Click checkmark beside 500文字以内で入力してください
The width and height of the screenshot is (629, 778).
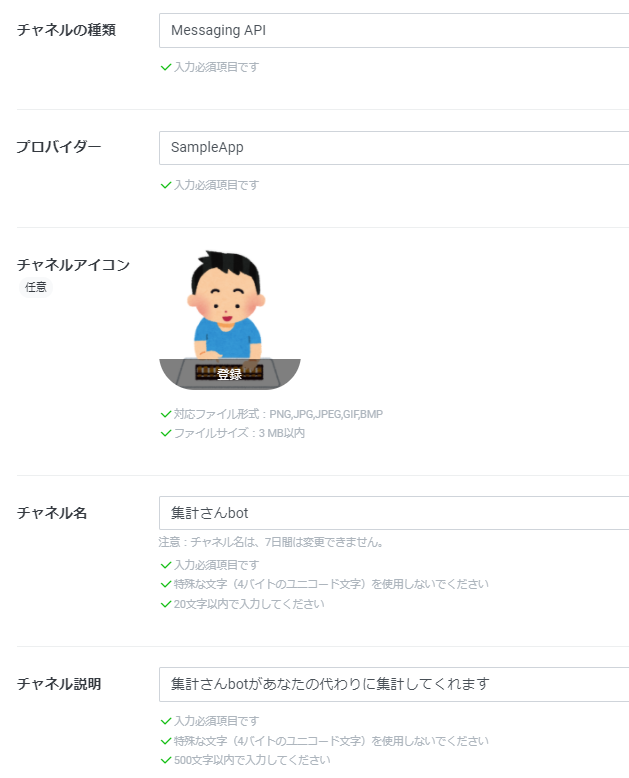tap(166, 760)
